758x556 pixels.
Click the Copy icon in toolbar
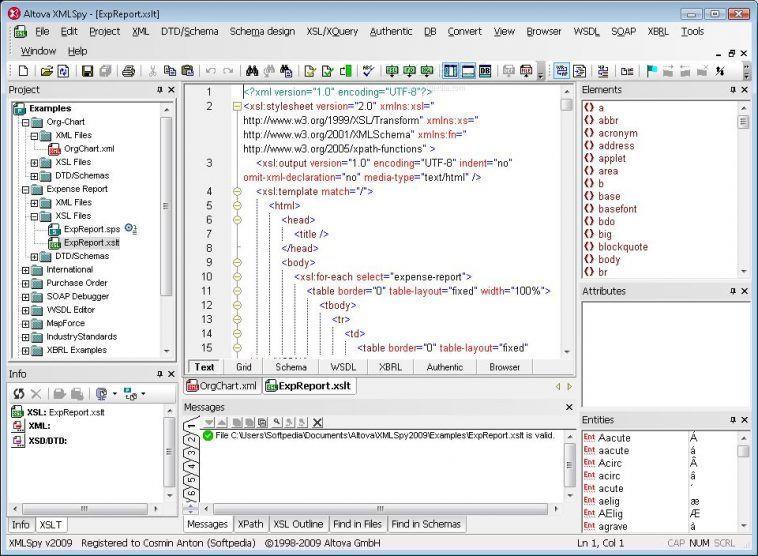[170, 72]
